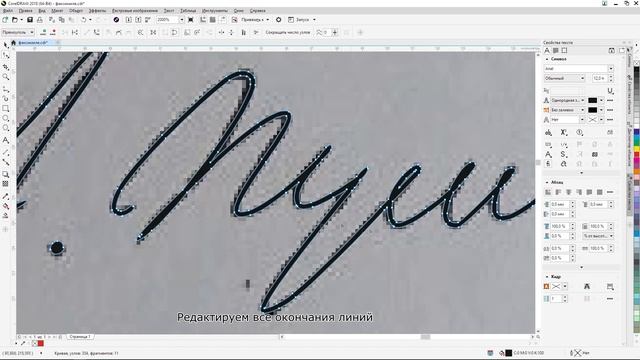Click the Reduce Nodes button
The width and height of the screenshot is (640, 360).
coord(288,32)
